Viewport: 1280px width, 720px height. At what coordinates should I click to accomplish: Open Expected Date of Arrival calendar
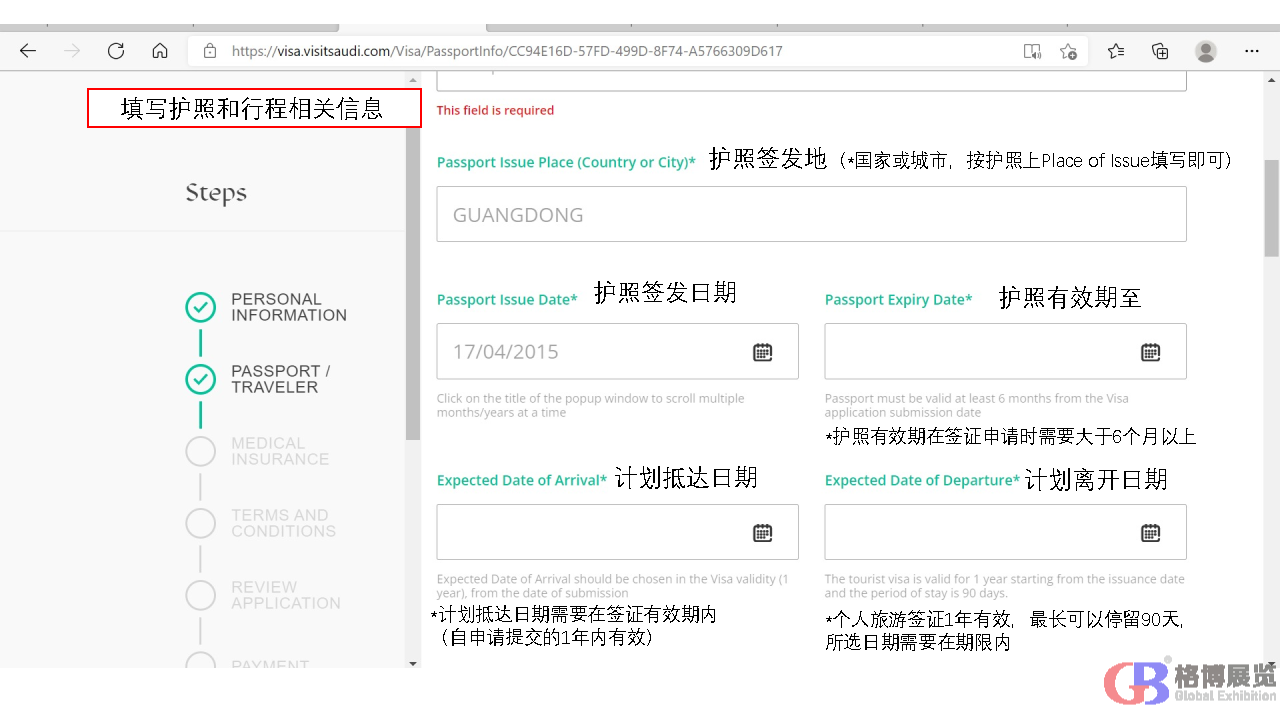click(762, 533)
